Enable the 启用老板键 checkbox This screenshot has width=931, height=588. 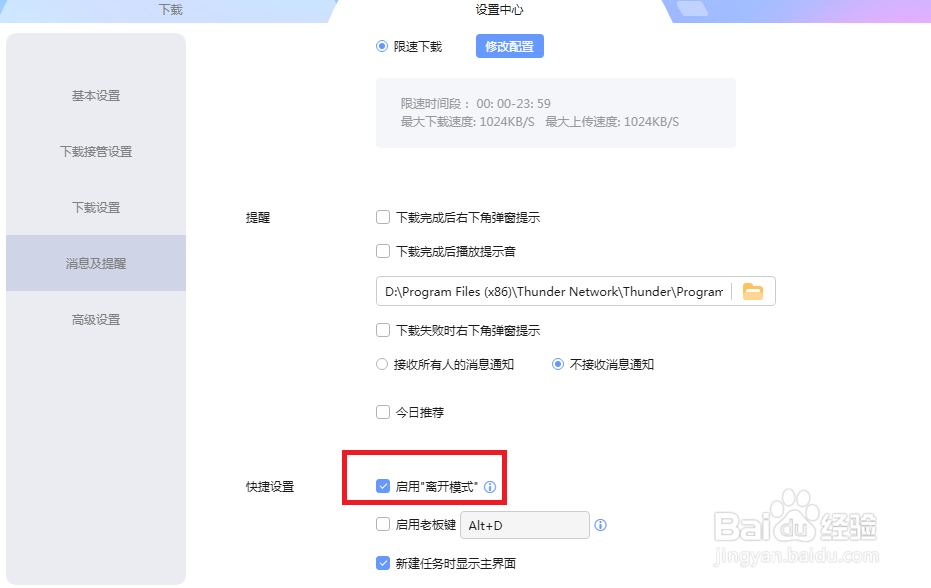click(x=383, y=524)
